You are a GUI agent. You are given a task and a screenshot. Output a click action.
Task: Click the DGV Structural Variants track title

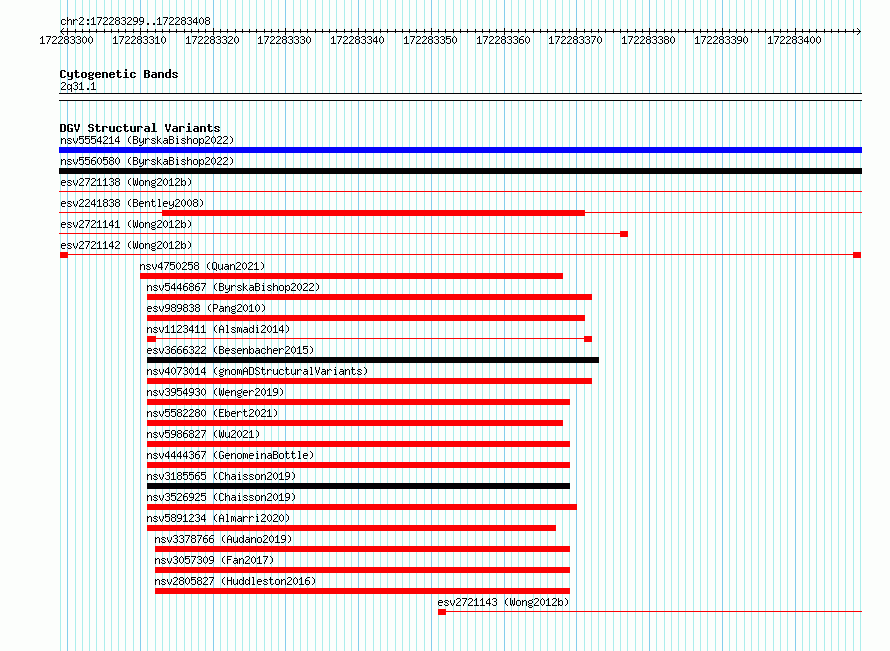pyautogui.click(x=140, y=128)
